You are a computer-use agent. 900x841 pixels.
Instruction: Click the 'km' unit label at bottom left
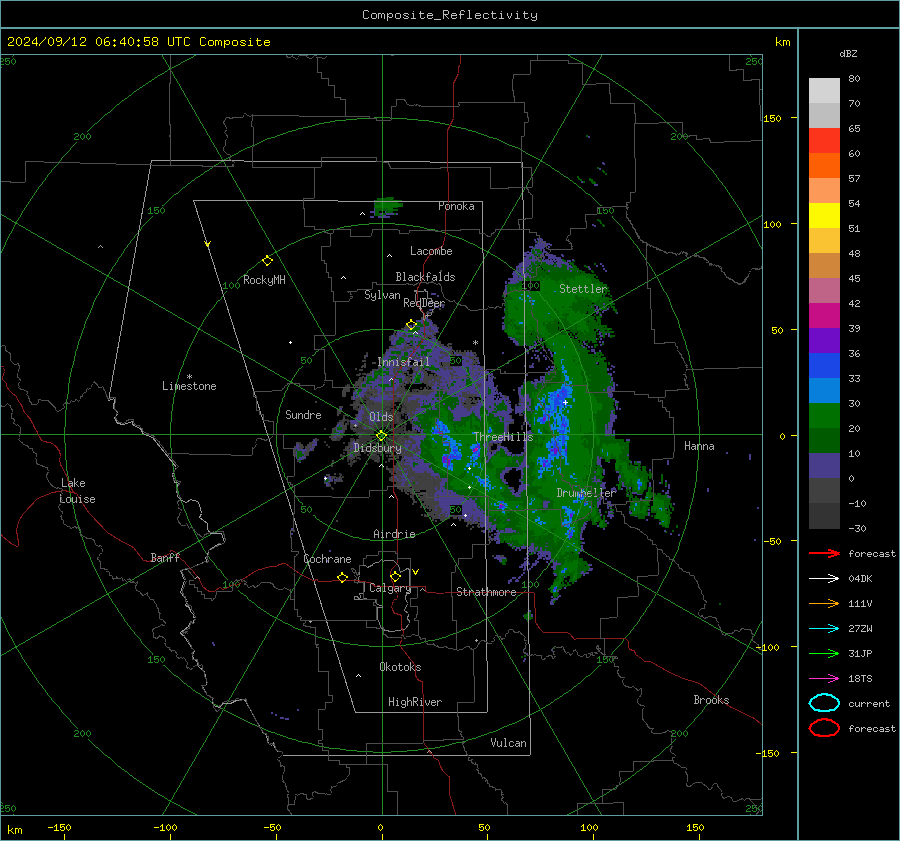[14, 830]
